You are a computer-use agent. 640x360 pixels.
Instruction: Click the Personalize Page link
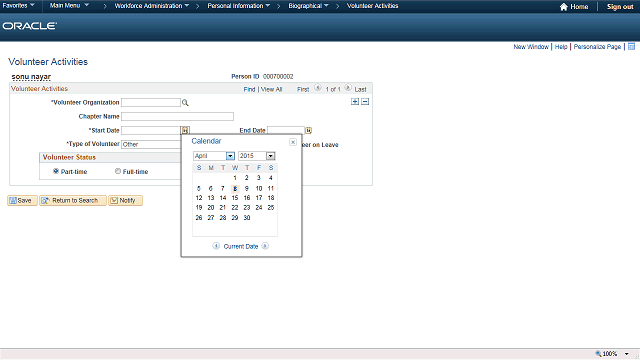(597, 47)
